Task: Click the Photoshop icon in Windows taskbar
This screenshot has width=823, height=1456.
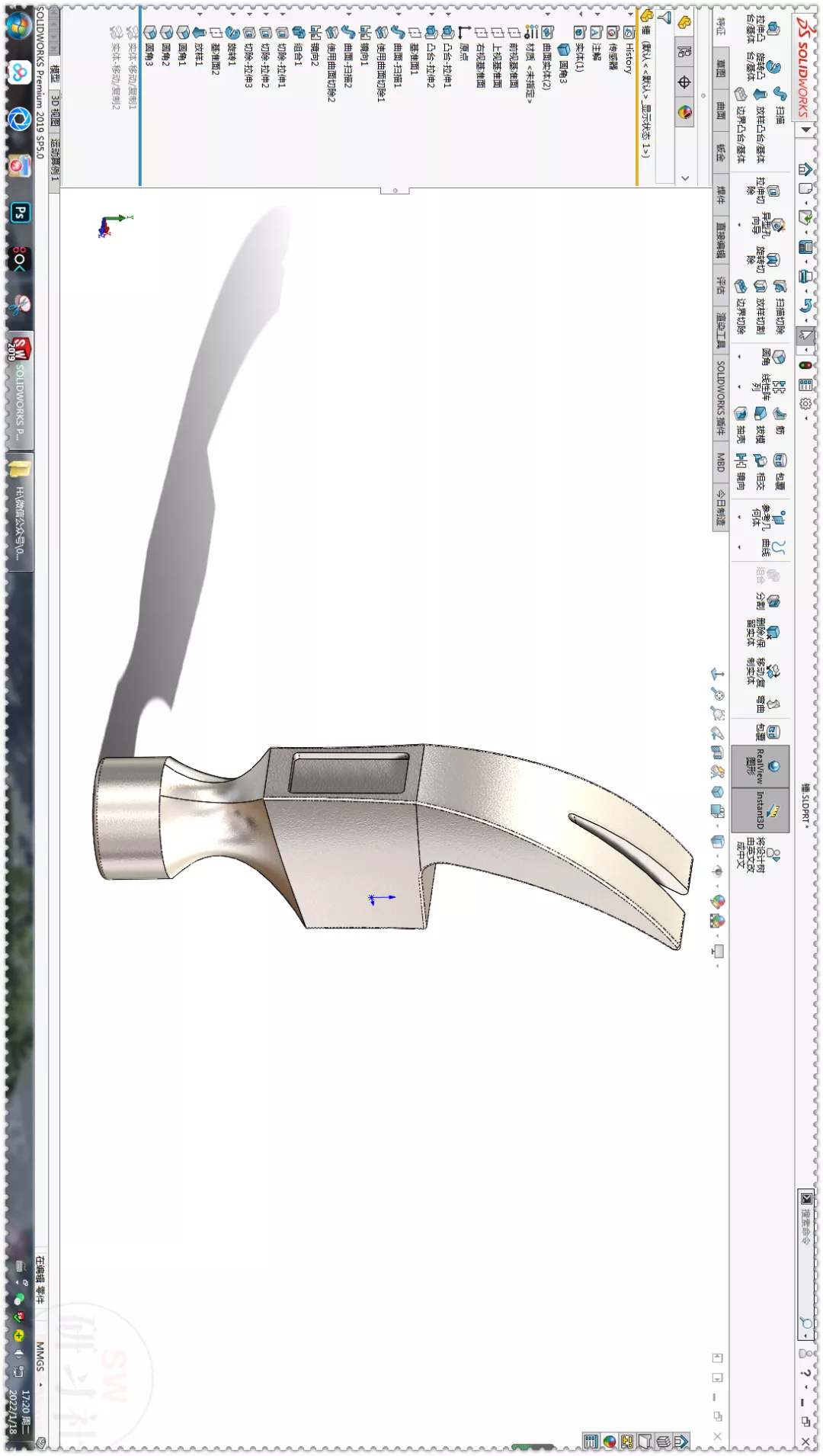Action: [x=20, y=213]
